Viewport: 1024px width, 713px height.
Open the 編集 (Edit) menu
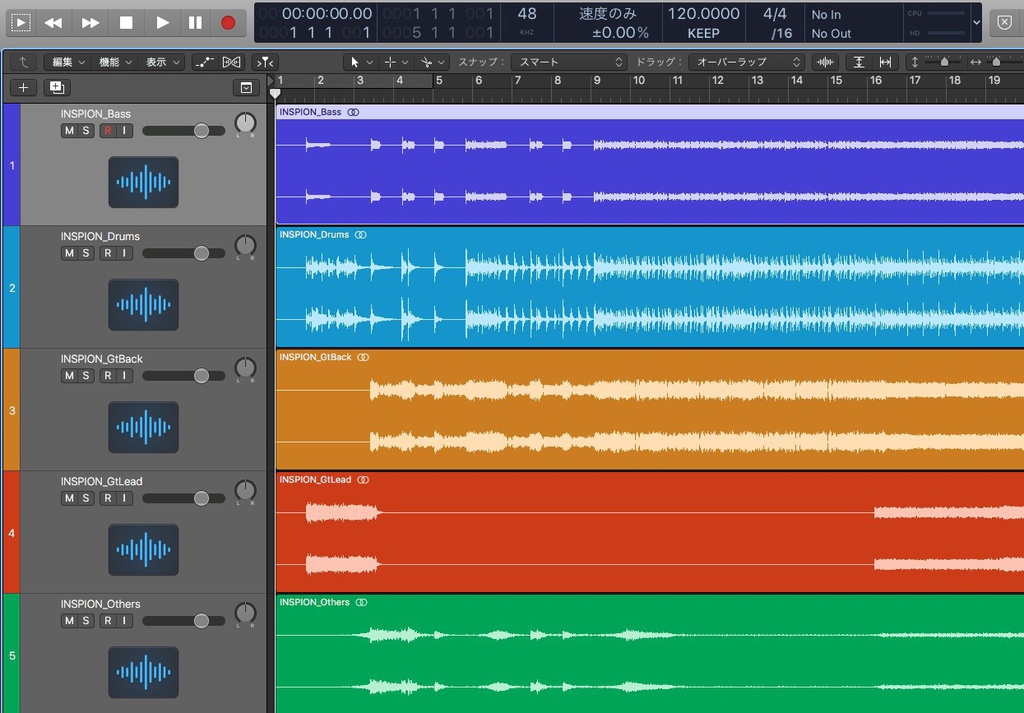click(x=68, y=62)
